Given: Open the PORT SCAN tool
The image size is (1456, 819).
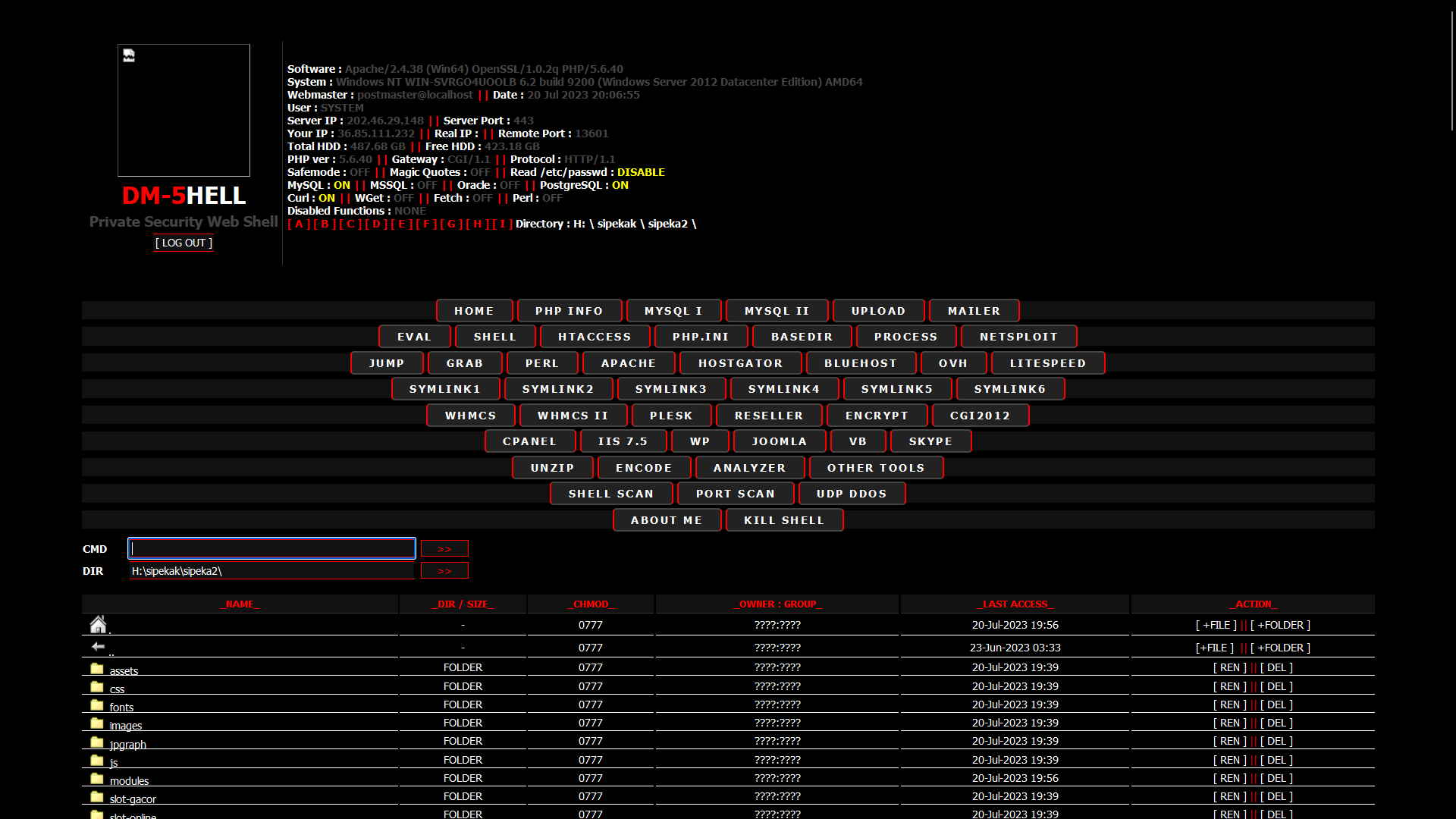Looking at the screenshot, I should (736, 494).
